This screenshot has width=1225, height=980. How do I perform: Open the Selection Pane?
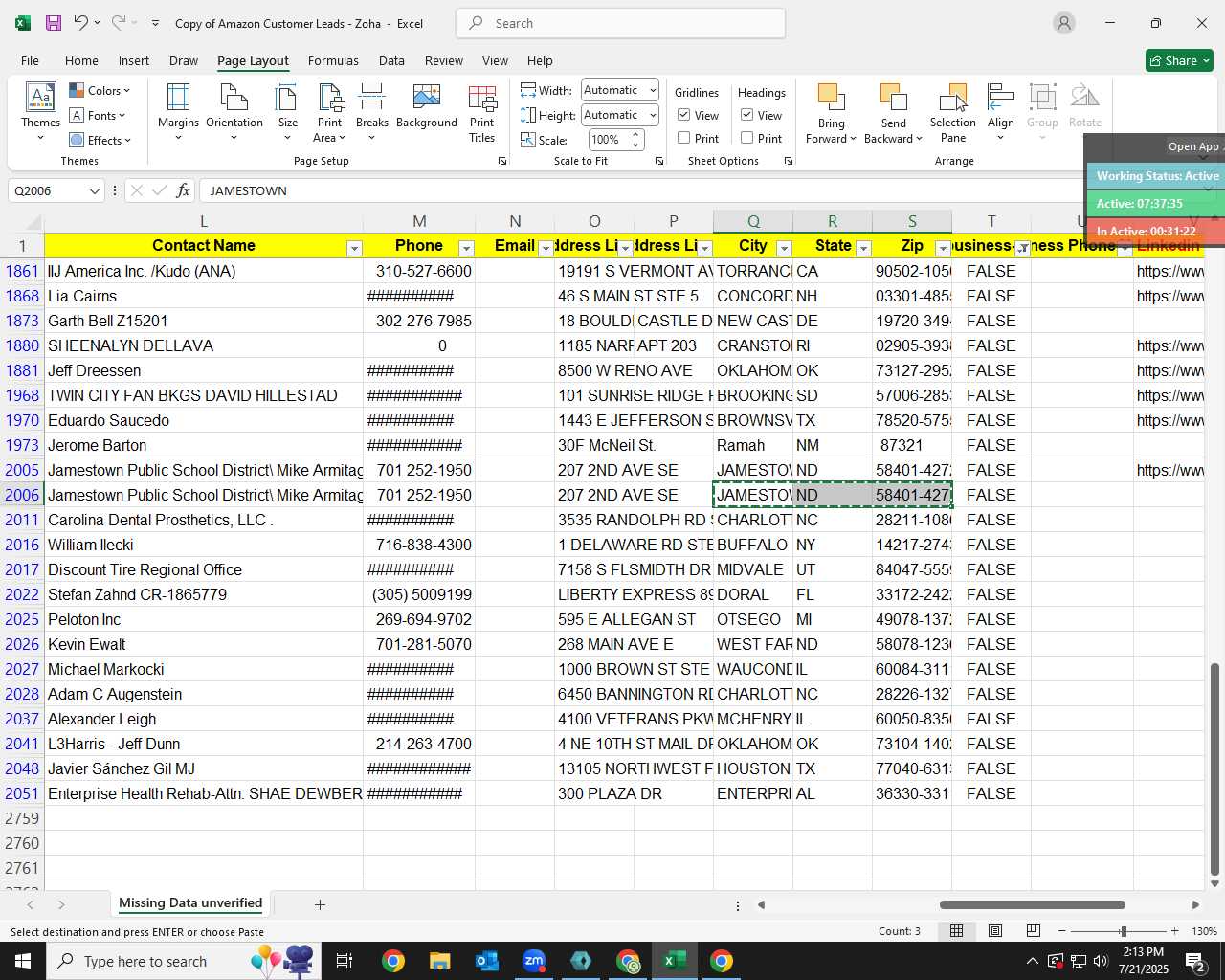pyautogui.click(x=953, y=113)
